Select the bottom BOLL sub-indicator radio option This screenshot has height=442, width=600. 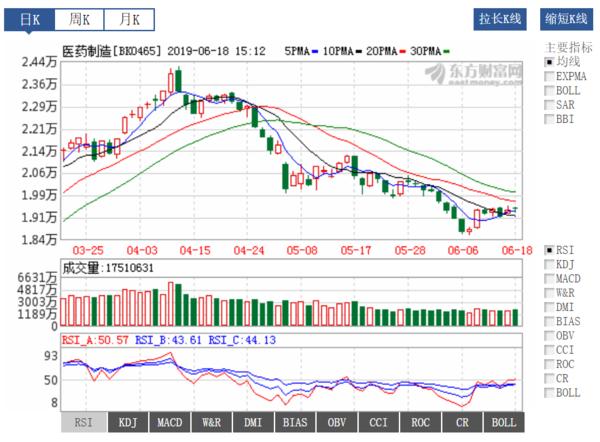coord(549,393)
